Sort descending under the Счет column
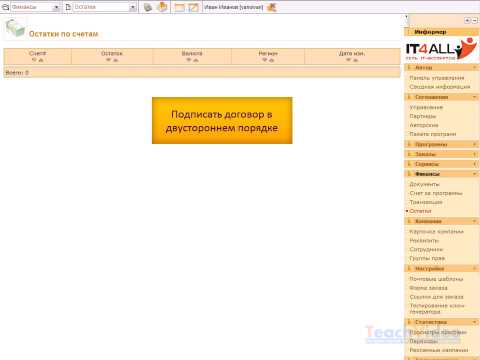The height and width of the screenshot is (360, 480). coord(34,60)
